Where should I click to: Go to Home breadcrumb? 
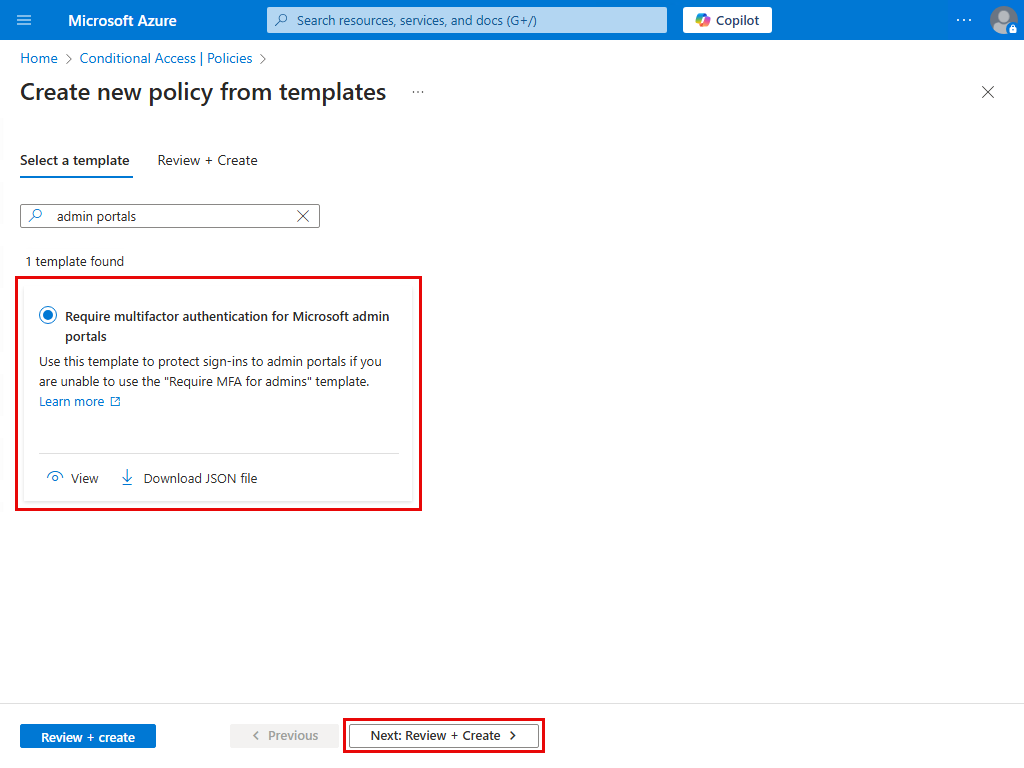pyautogui.click(x=39, y=58)
